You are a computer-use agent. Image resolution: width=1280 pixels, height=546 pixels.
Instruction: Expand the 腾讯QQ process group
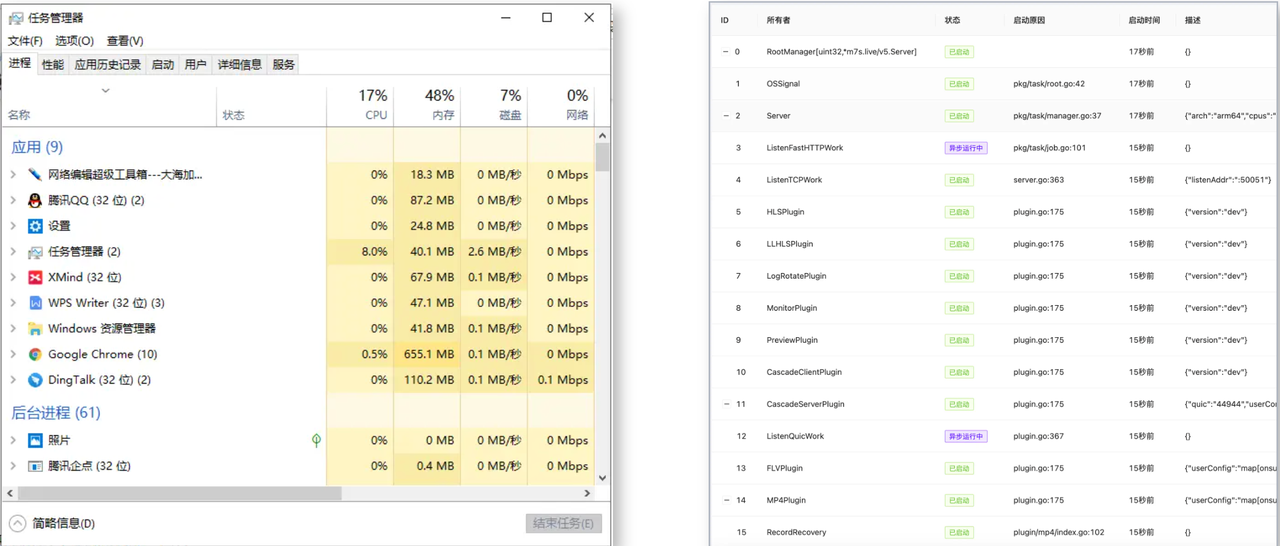pyautogui.click(x=13, y=200)
